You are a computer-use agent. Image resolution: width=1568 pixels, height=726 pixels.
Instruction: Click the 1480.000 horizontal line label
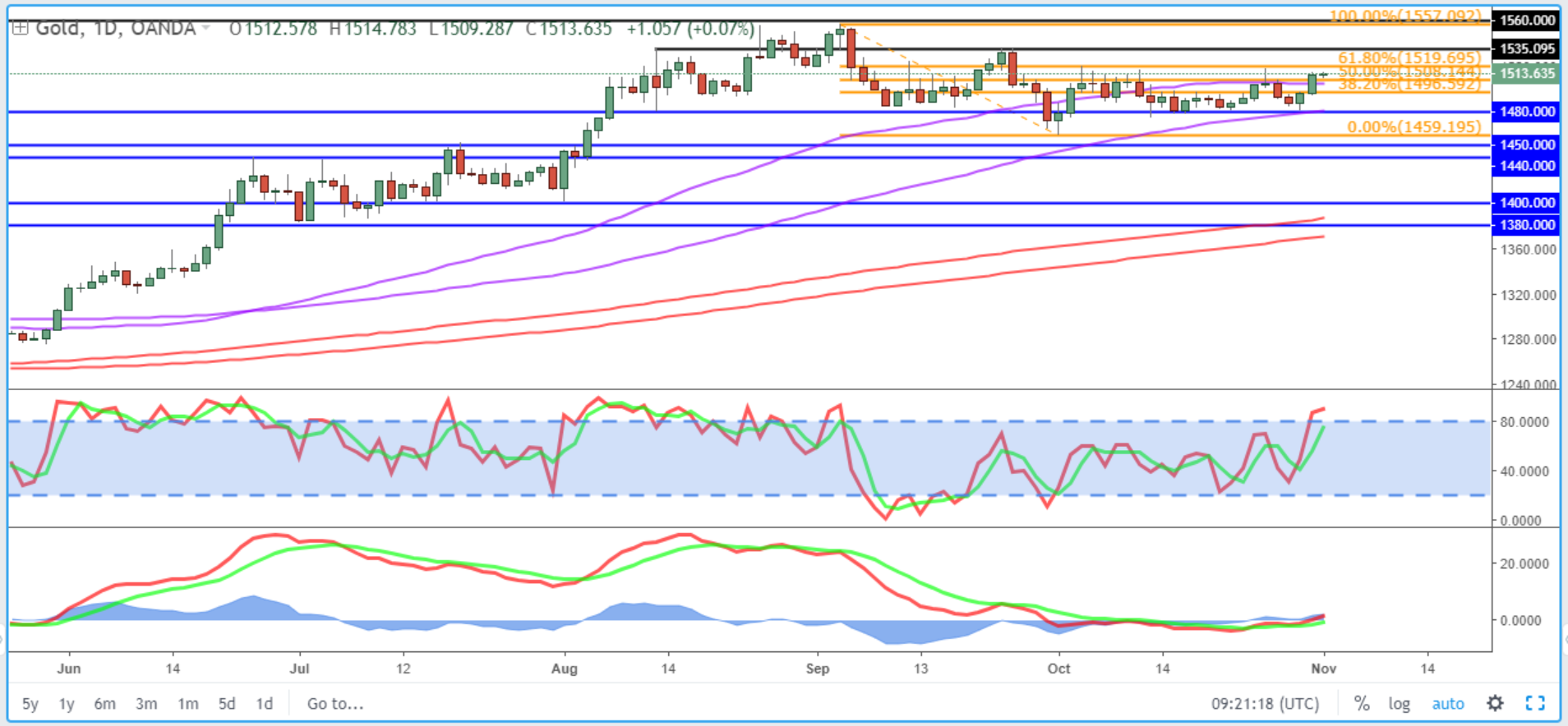[x=1526, y=111]
